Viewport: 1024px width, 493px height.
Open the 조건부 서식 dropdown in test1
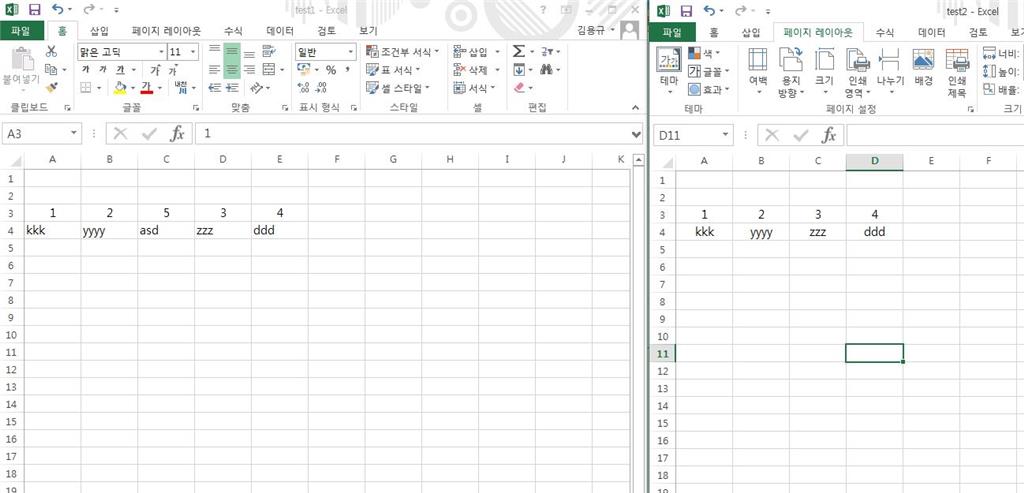pyautogui.click(x=402, y=52)
